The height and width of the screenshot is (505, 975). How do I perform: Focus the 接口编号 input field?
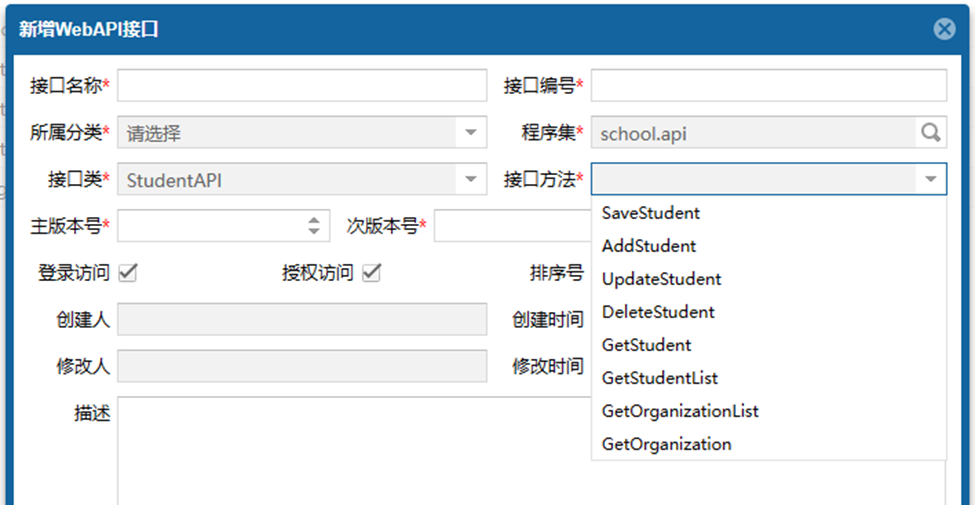click(769, 85)
